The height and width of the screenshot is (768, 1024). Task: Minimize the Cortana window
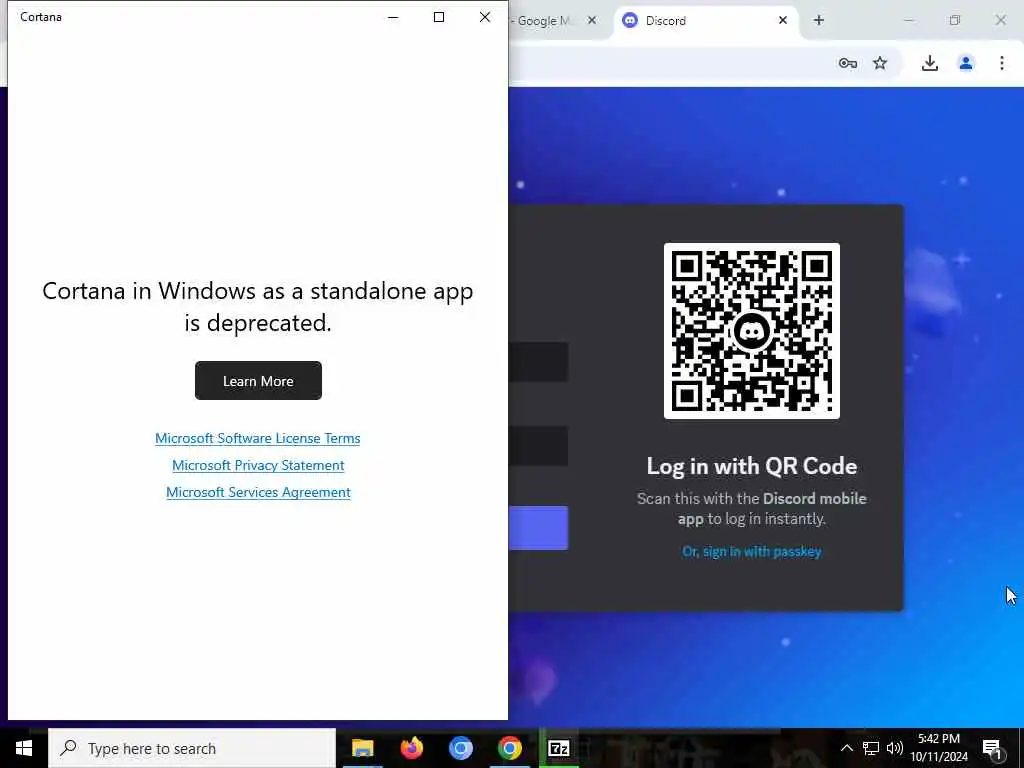[x=393, y=18]
